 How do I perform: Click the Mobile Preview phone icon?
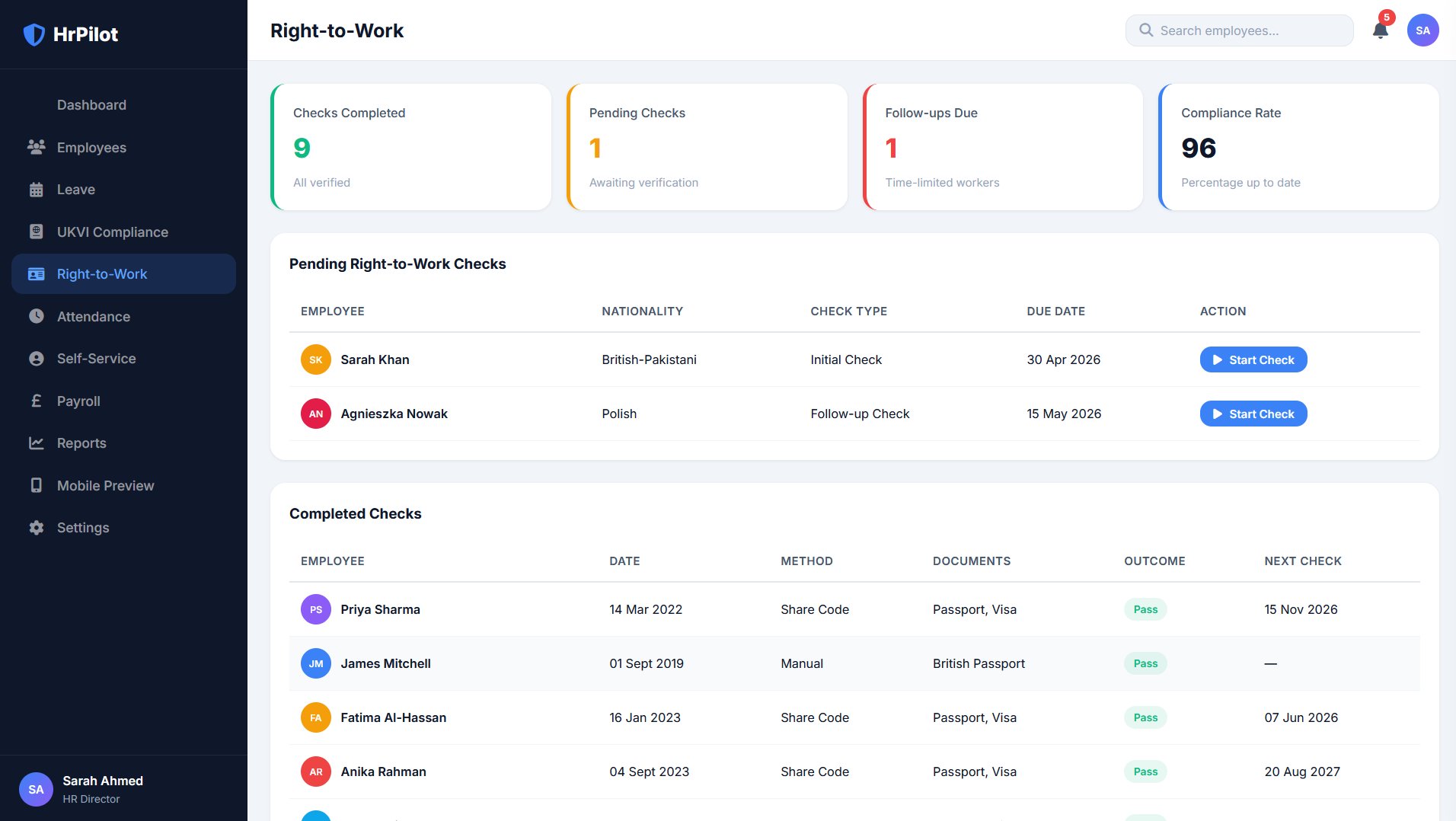pyautogui.click(x=36, y=485)
